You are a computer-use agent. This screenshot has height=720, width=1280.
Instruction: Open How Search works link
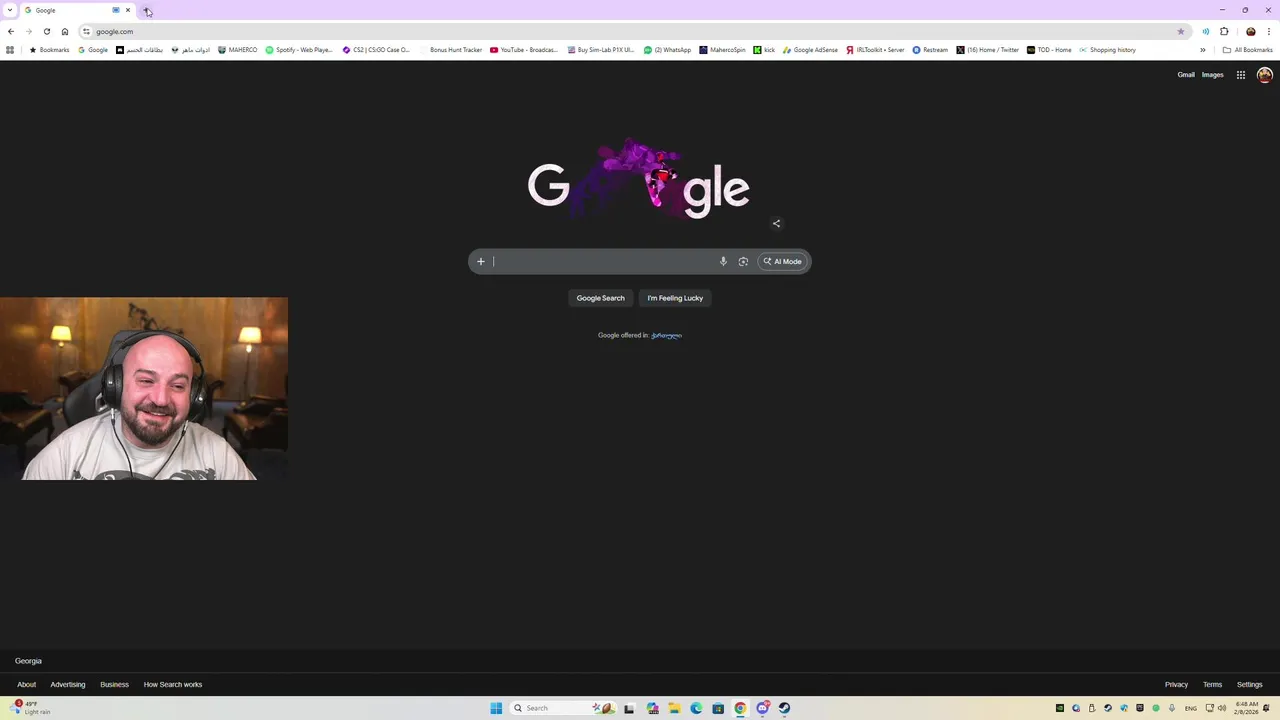click(173, 685)
